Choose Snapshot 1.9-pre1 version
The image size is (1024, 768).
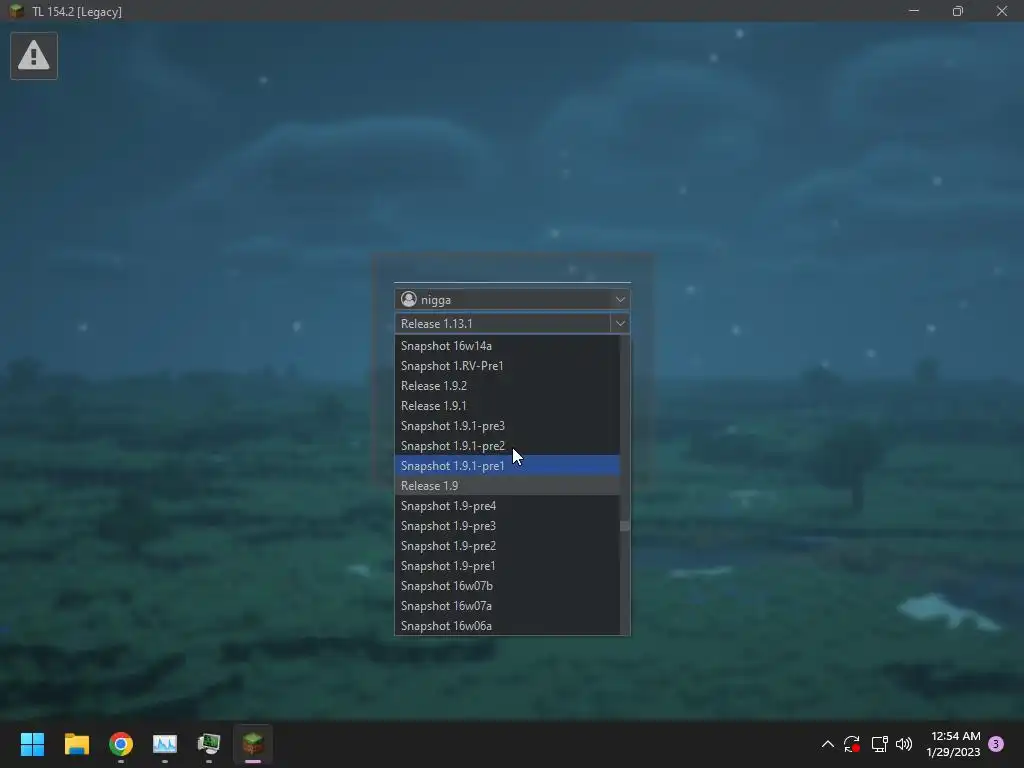(x=507, y=566)
